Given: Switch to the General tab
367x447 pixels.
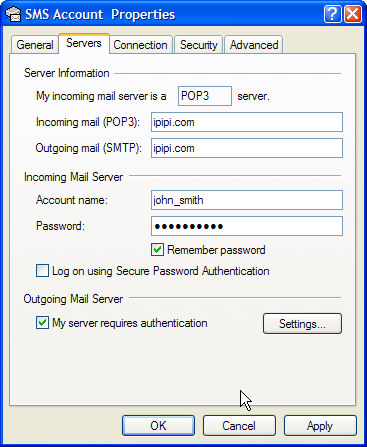Looking at the screenshot, I should 35,45.
